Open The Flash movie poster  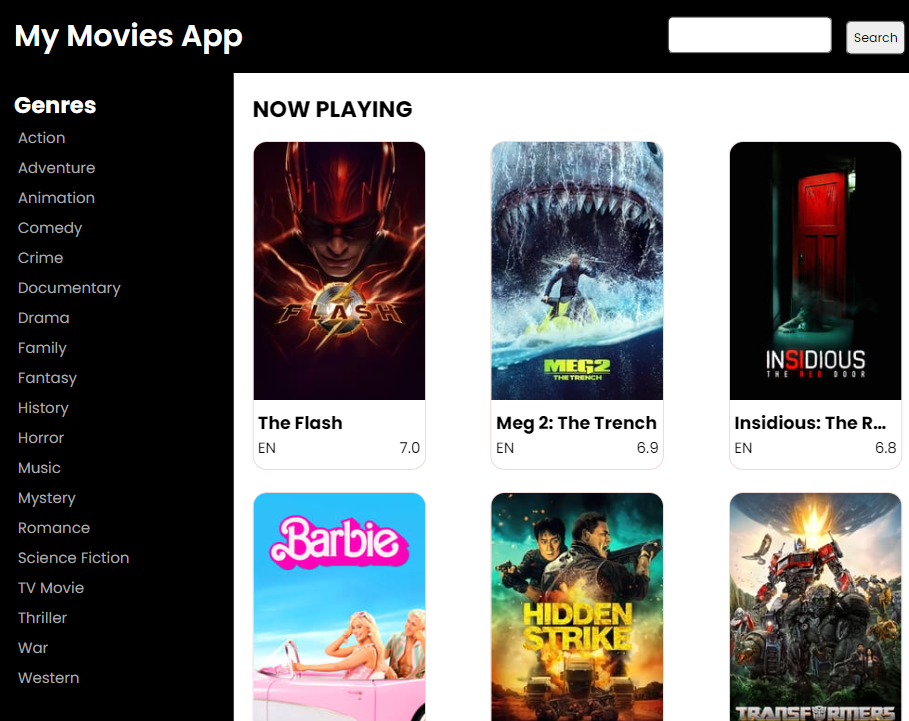click(x=339, y=271)
